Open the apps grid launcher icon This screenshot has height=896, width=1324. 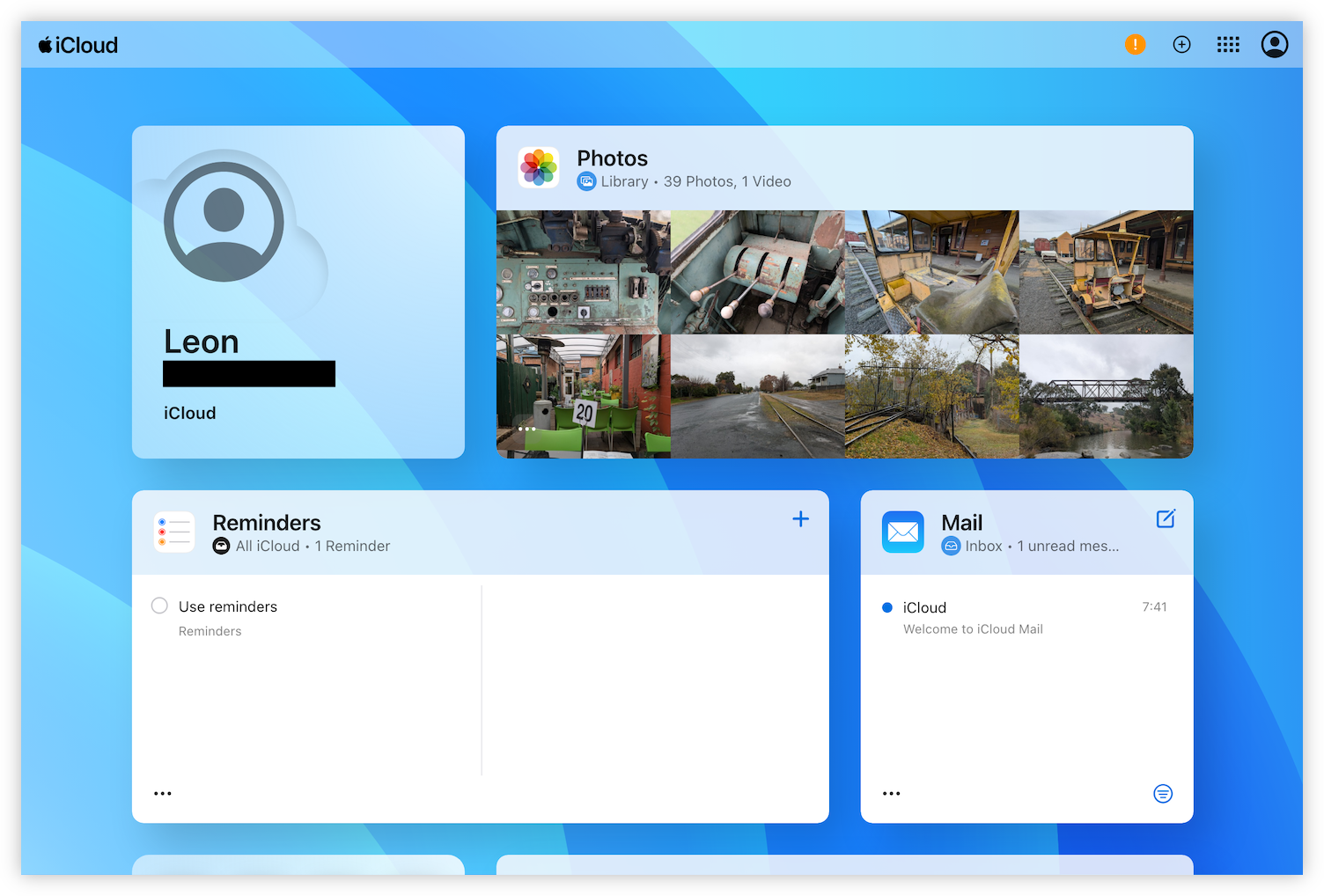pyautogui.click(x=1228, y=44)
